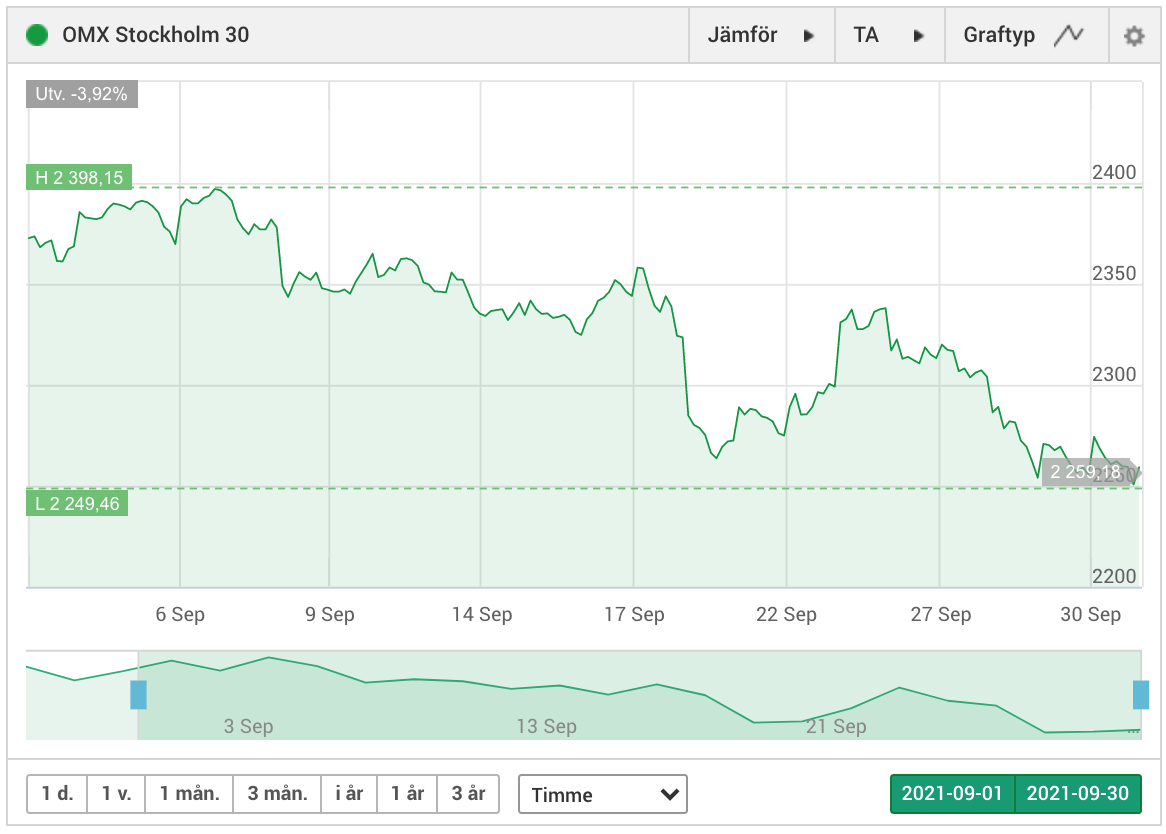
Task: Open the Timme interval dropdown
Action: (x=602, y=794)
